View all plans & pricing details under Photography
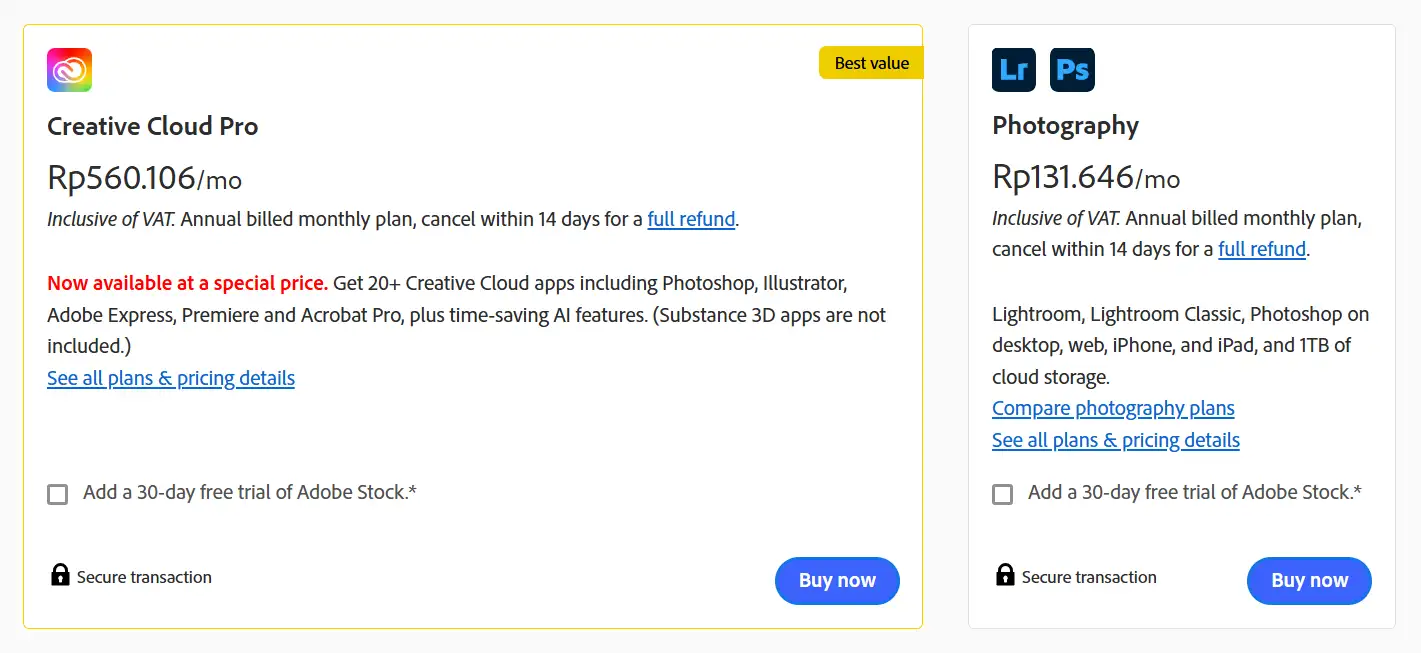 (x=1115, y=440)
